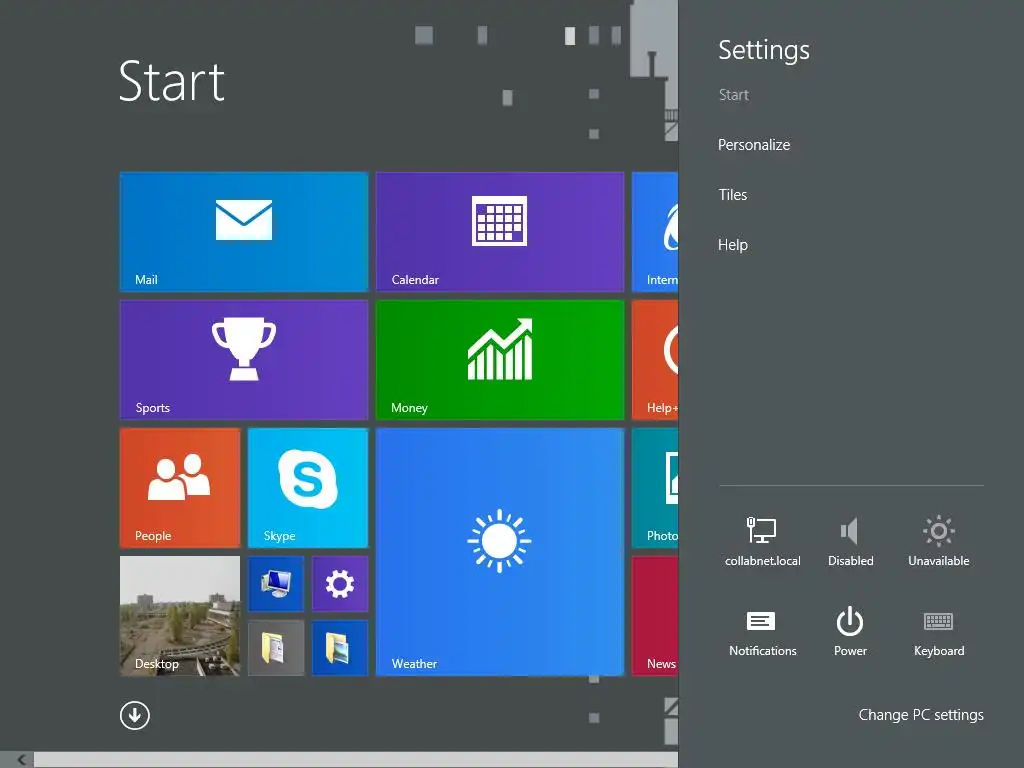This screenshot has width=1024, height=768.
Task: Open the gray documents folder tile
Action: (276, 647)
